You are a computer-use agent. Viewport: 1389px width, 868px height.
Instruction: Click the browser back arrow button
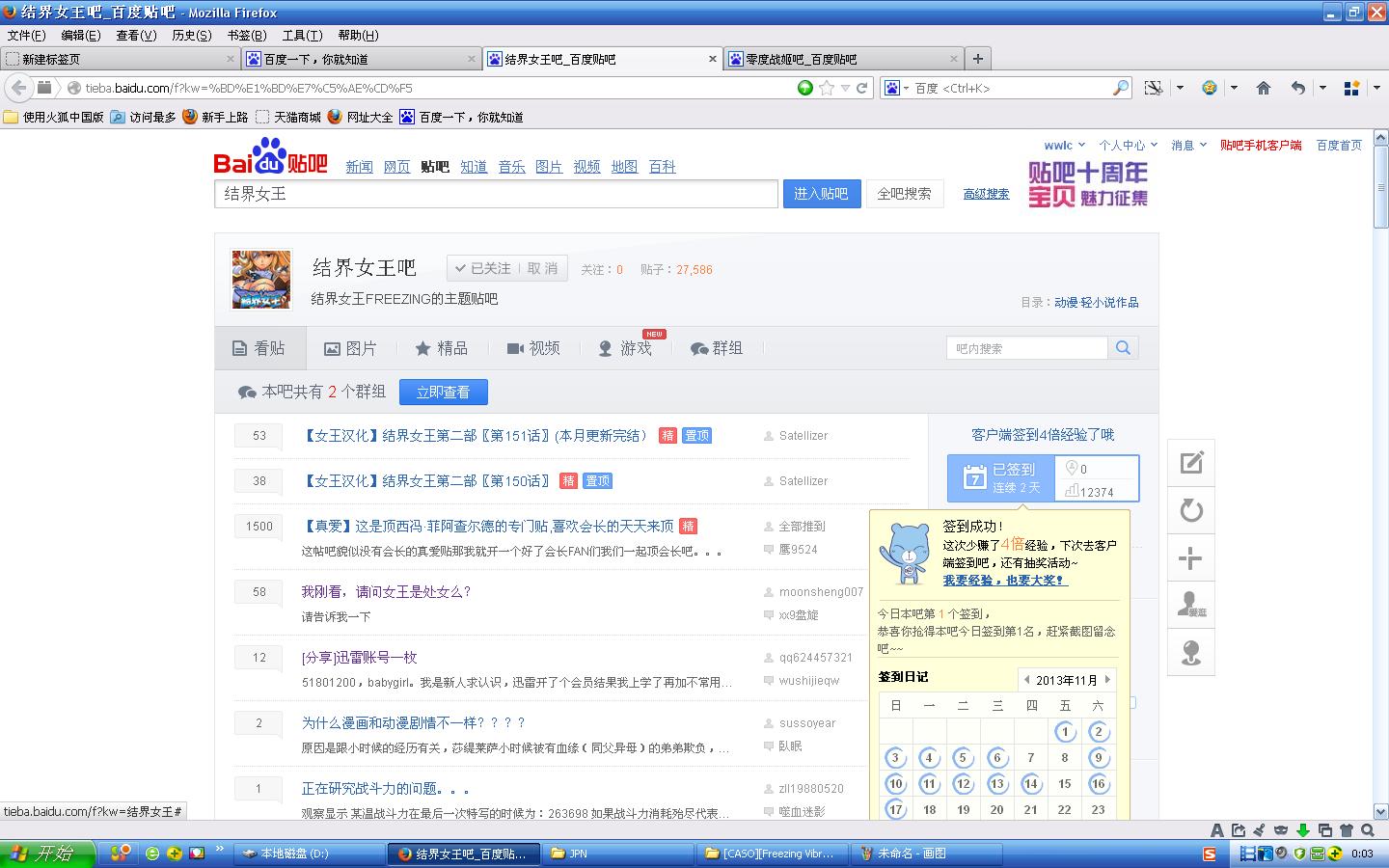click(18, 88)
